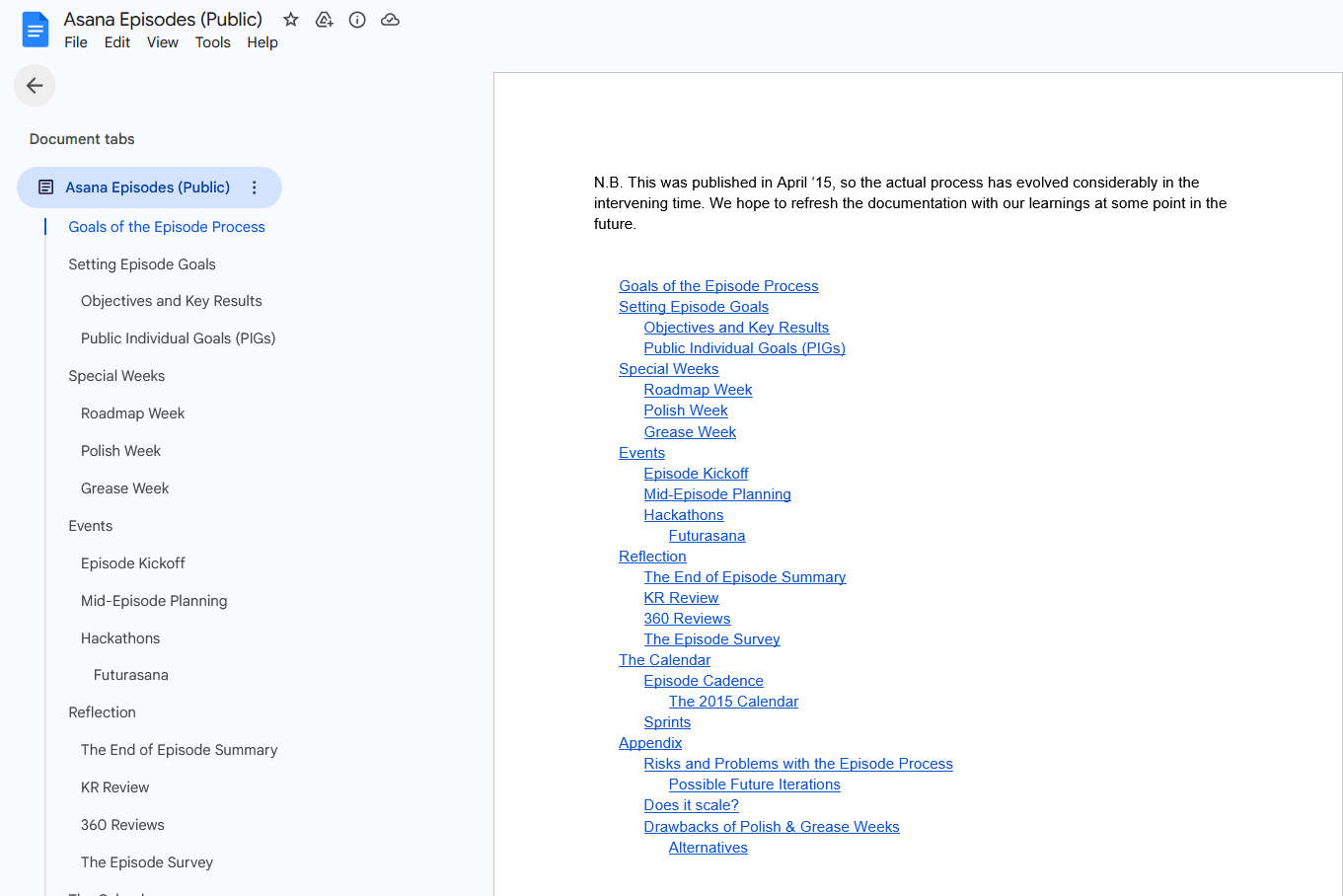Open three-dot options for Asana Episodes tab
The width and height of the screenshot is (1343, 896).
pos(254,187)
